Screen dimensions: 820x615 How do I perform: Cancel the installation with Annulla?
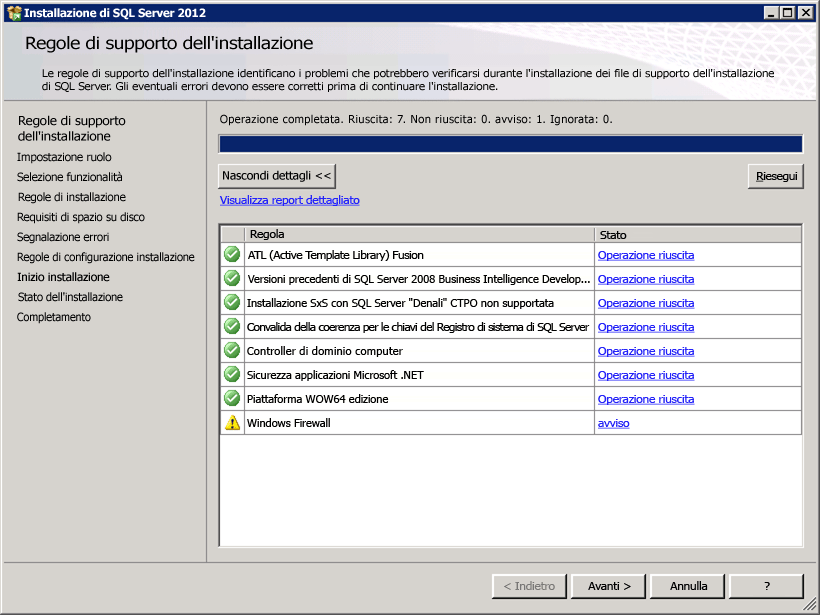[687, 586]
